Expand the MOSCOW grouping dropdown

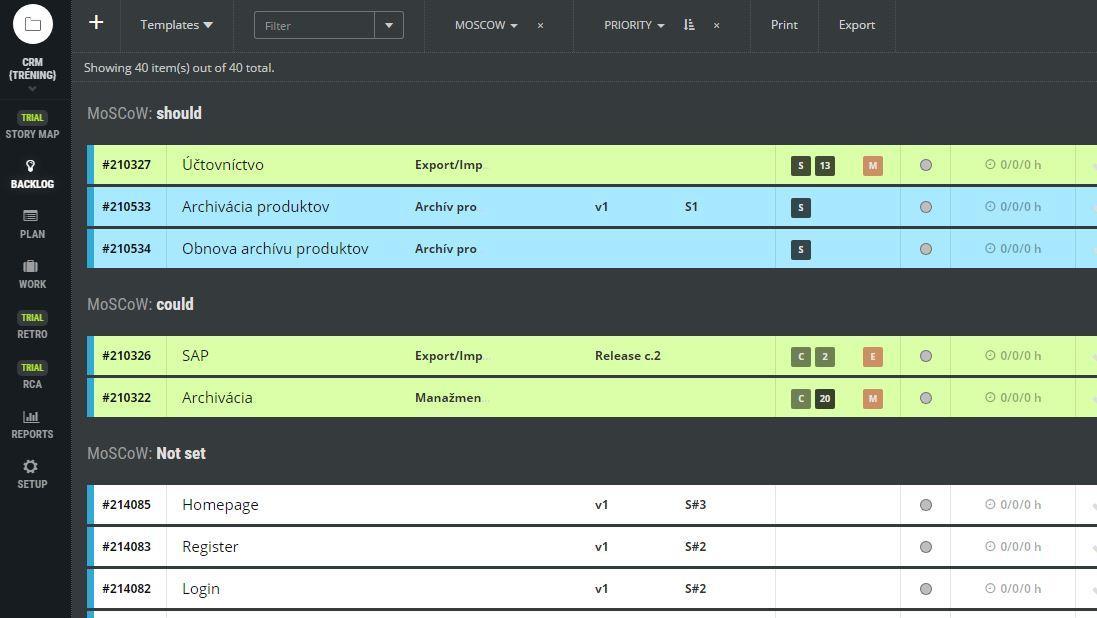(x=486, y=25)
